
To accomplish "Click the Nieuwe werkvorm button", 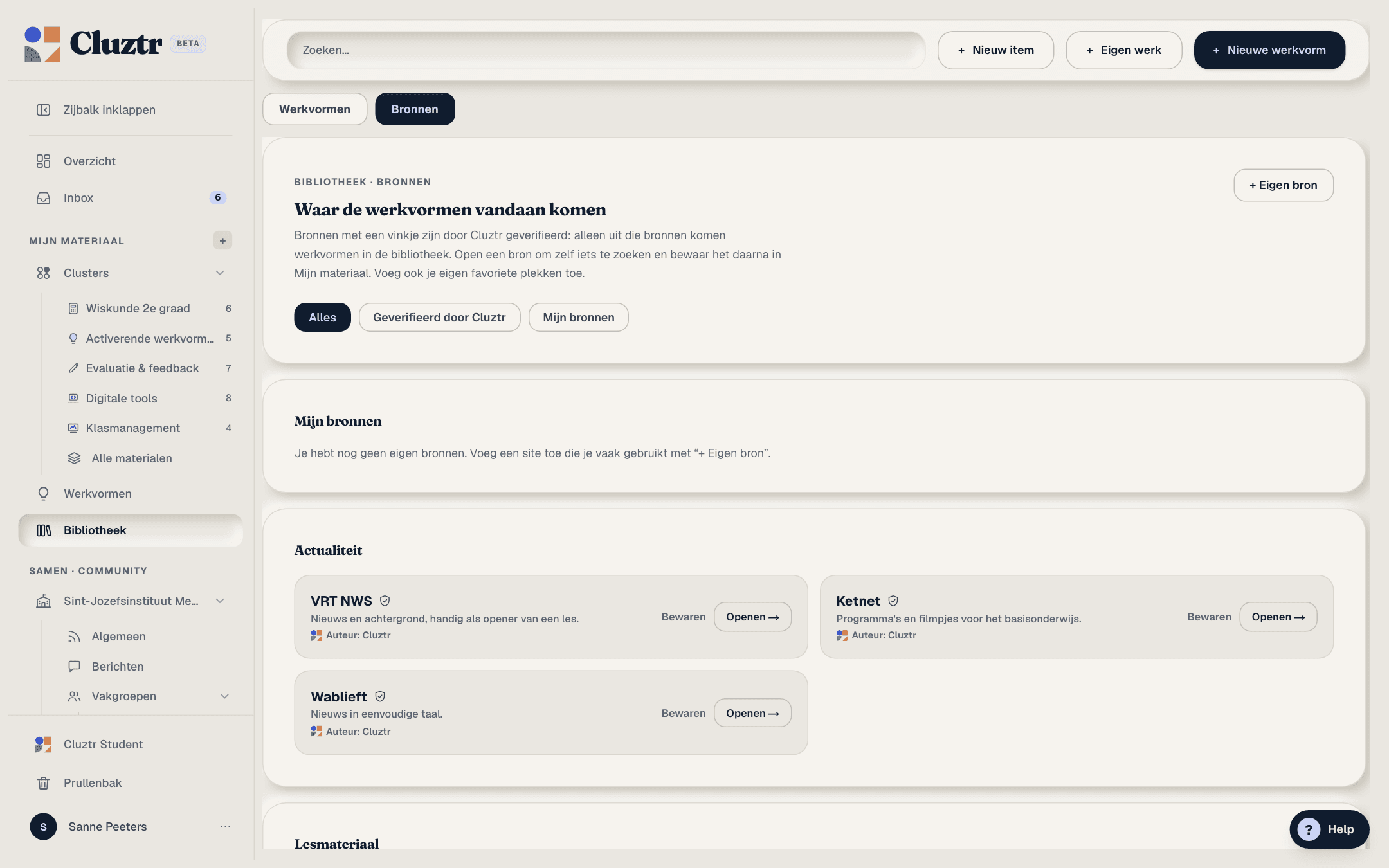I will [x=1269, y=50].
